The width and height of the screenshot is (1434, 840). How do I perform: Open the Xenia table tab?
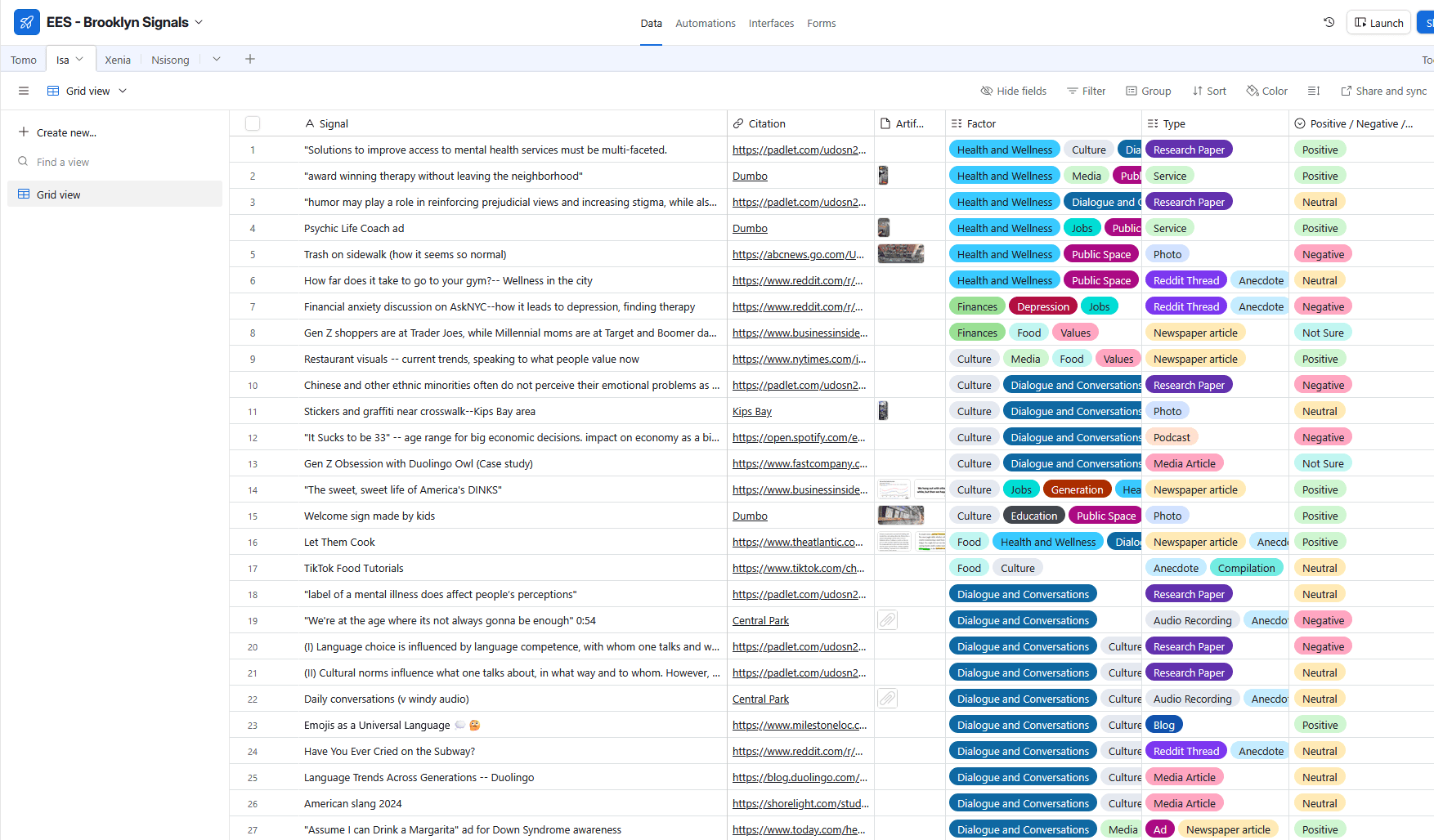point(118,60)
